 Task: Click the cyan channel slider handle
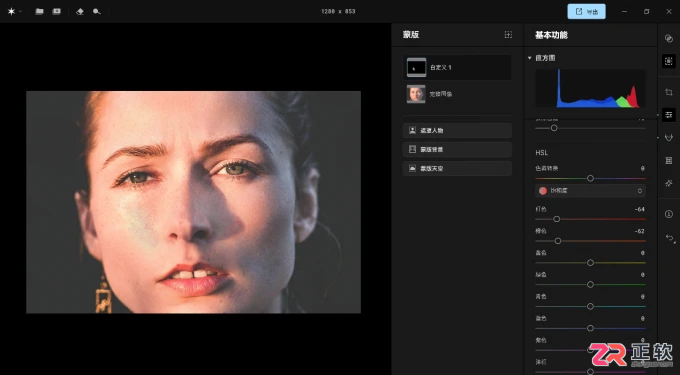(590, 306)
